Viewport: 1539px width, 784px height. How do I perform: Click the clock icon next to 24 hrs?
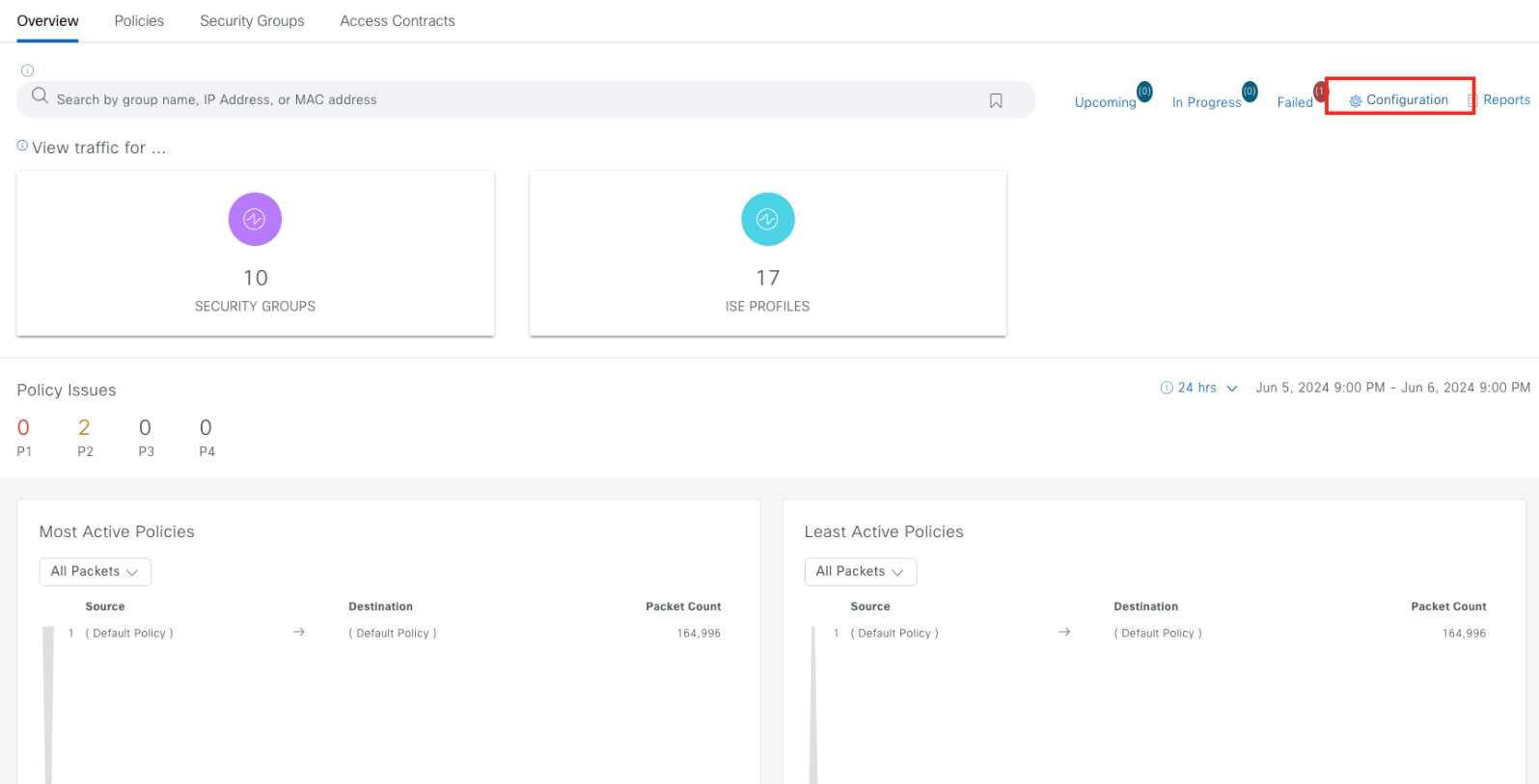tap(1167, 388)
